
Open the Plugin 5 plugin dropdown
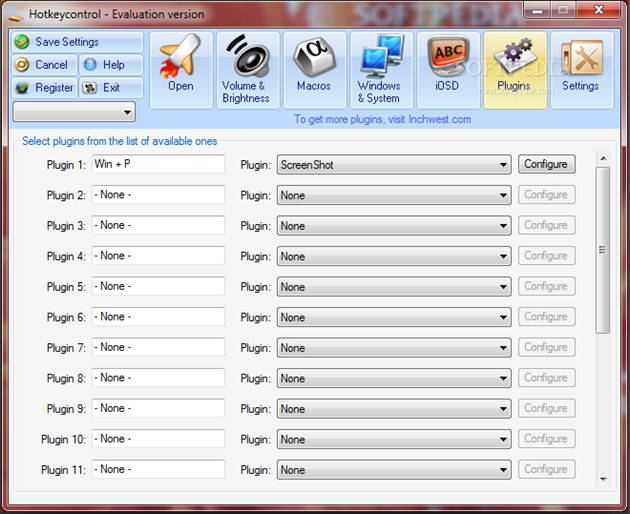pos(394,287)
